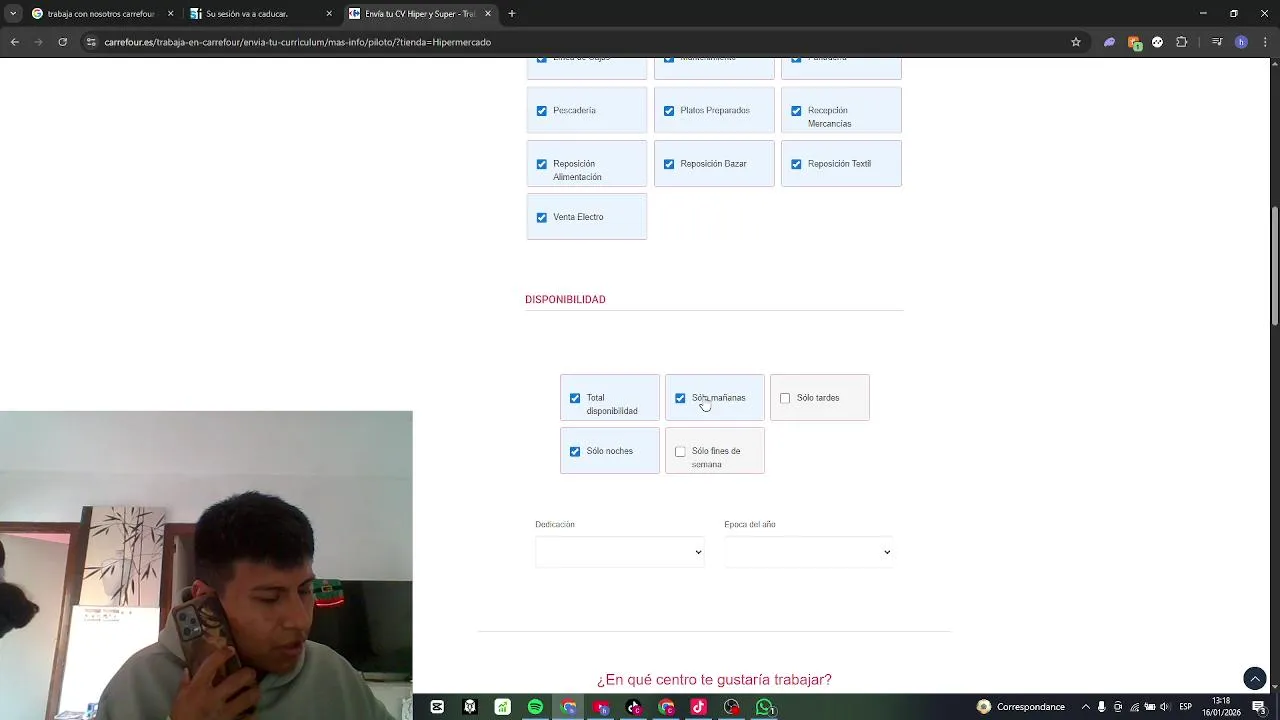
Task: Open the Dedicación dropdown
Action: [619, 552]
